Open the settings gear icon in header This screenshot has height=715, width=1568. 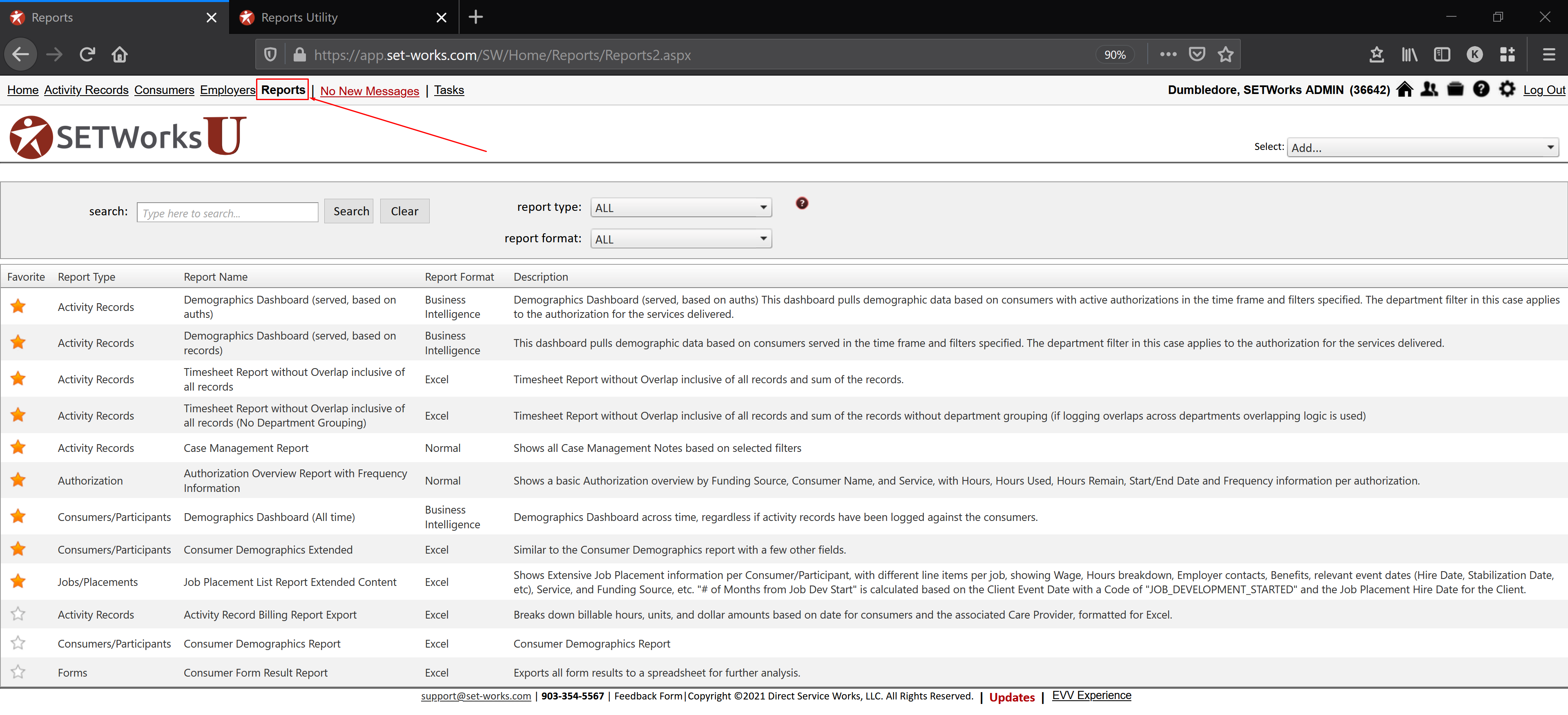coord(1506,89)
